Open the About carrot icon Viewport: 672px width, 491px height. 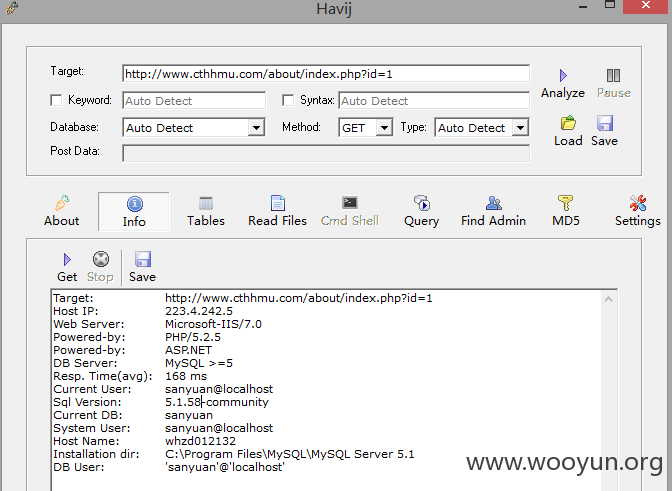[62, 203]
